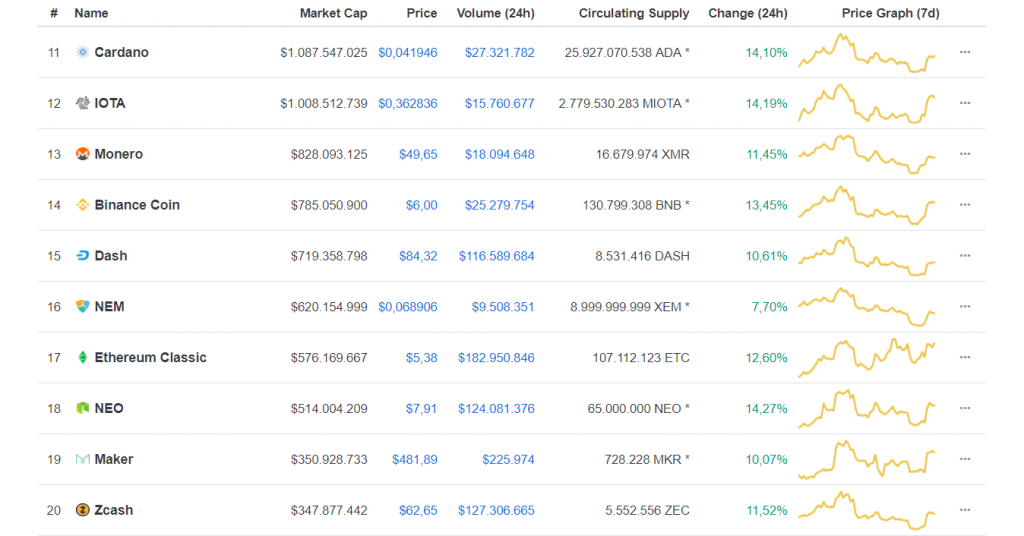Sort by Volume (24h) column header

tap(496, 13)
